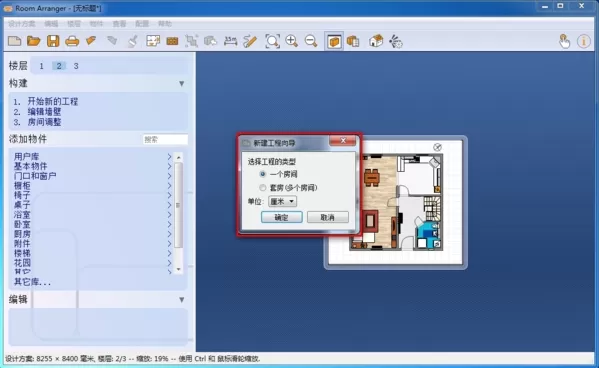The height and width of the screenshot is (368, 599).
Task: Click the zoom out magnifier icon
Action: (311, 41)
